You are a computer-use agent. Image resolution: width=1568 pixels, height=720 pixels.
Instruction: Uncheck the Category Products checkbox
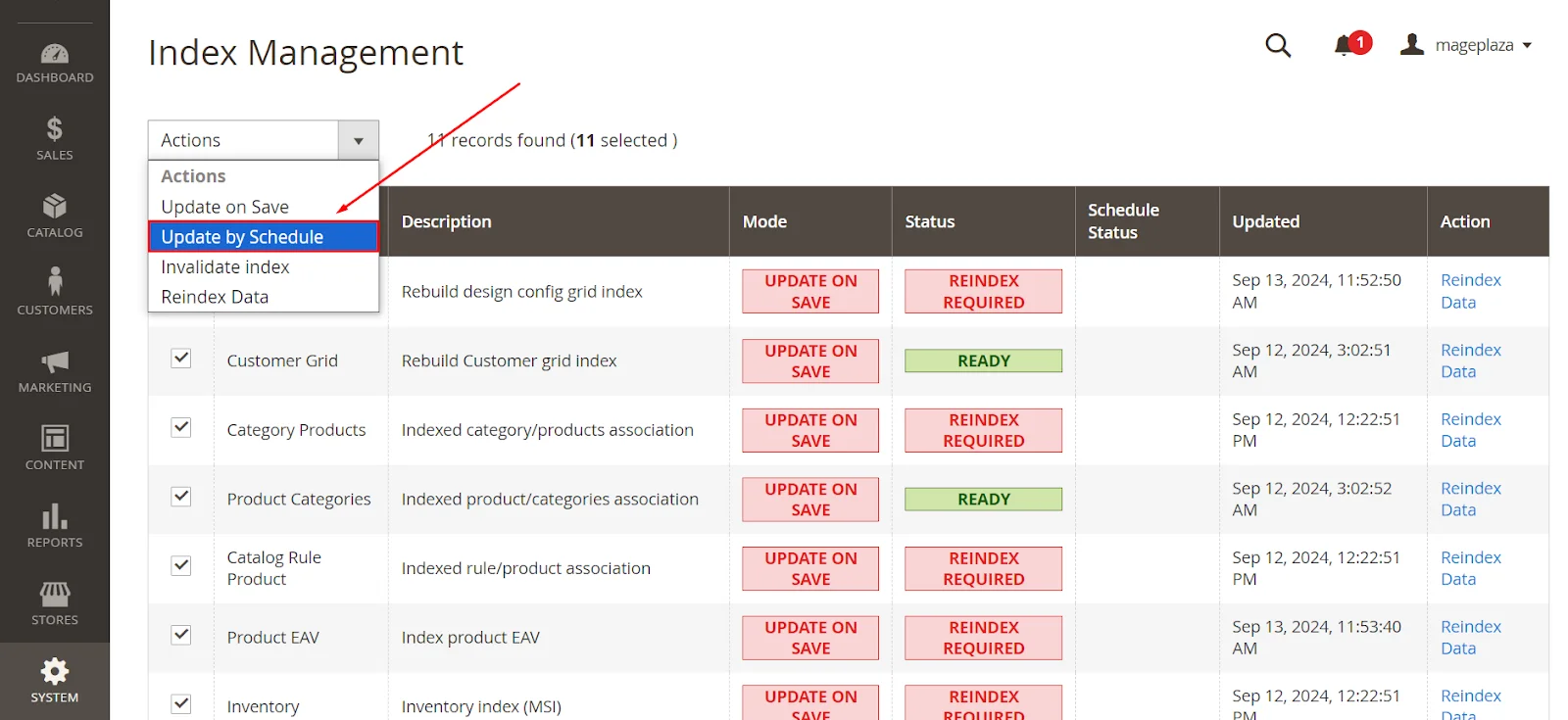(x=181, y=427)
